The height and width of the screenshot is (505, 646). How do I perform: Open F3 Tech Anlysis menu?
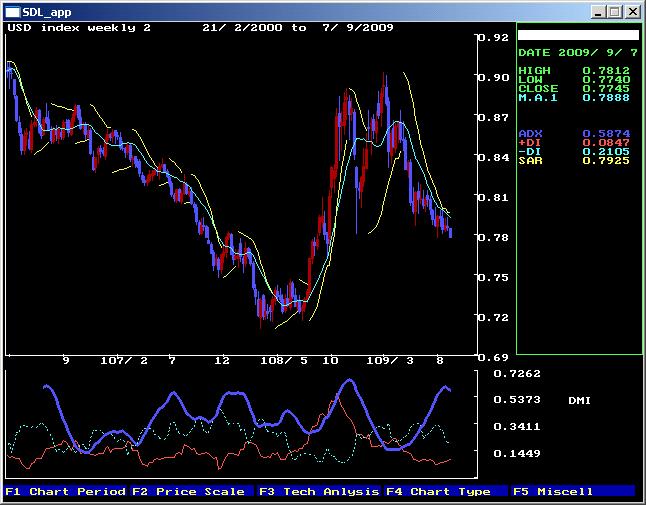pos(319,491)
